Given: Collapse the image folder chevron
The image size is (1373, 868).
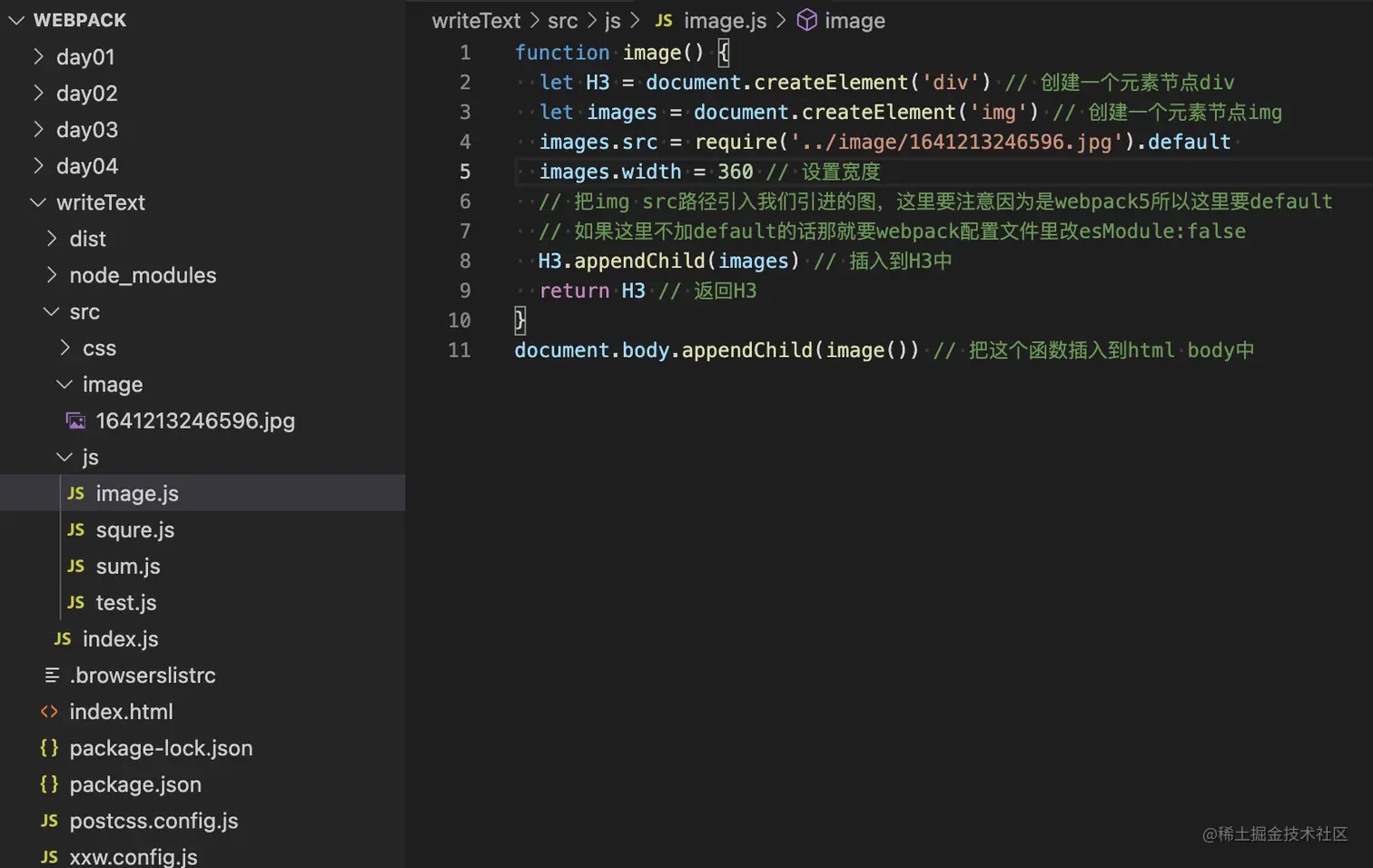Looking at the screenshot, I should point(64,384).
